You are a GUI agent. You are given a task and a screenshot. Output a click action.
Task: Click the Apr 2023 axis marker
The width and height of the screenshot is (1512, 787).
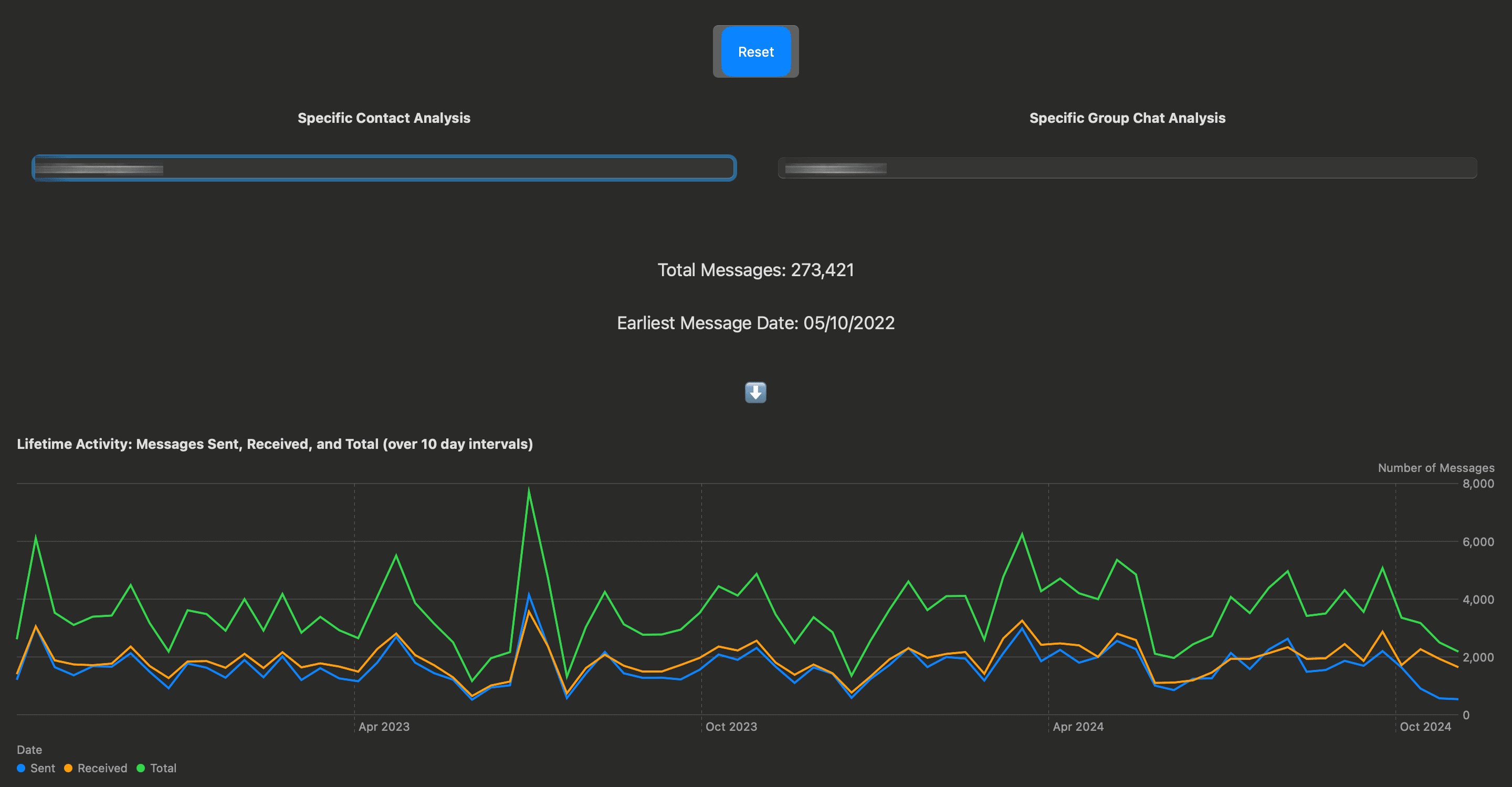(x=384, y=727)
